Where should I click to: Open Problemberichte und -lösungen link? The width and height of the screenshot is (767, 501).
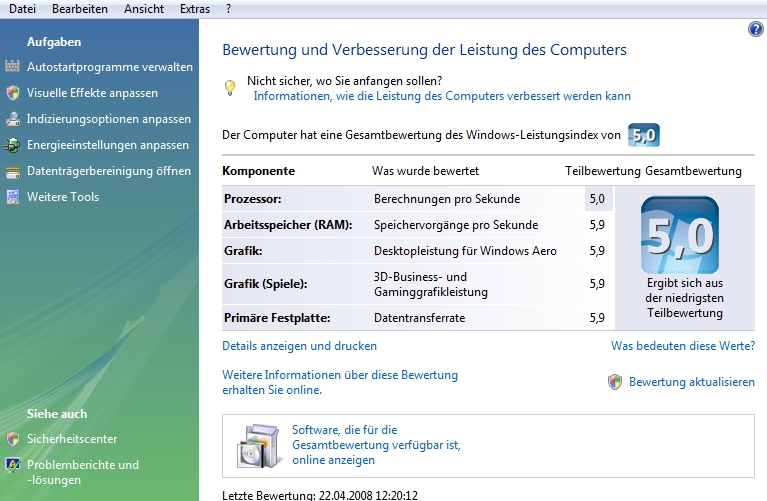coord(83,472)
